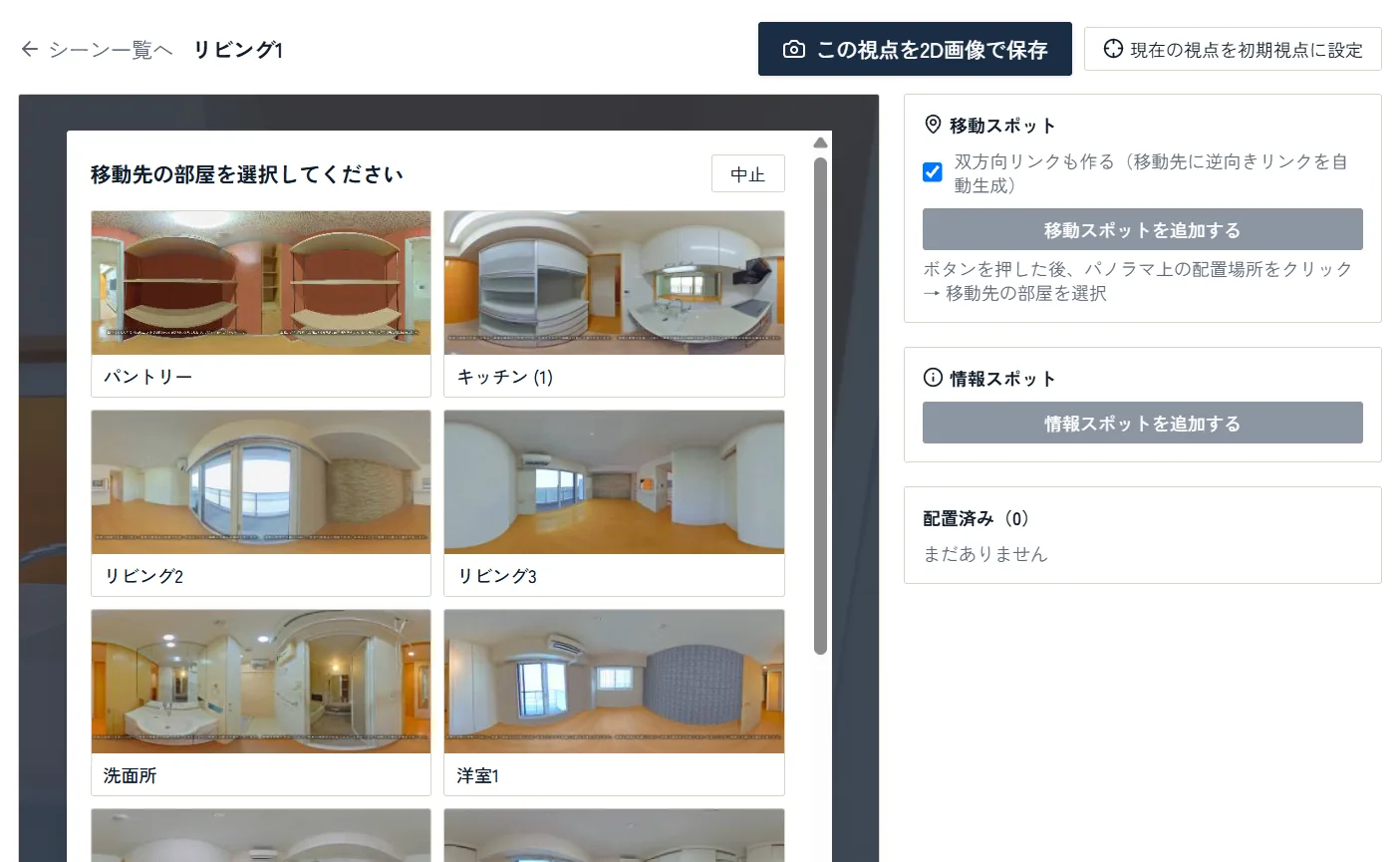Click the 配置済み（0） heading

[977, 518]
